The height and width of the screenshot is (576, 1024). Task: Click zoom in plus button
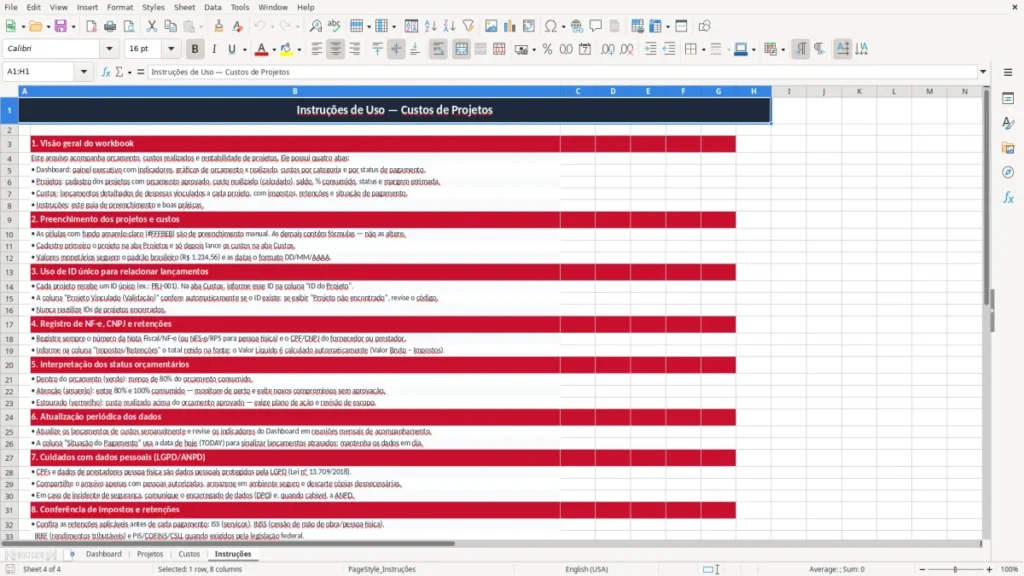989,569
